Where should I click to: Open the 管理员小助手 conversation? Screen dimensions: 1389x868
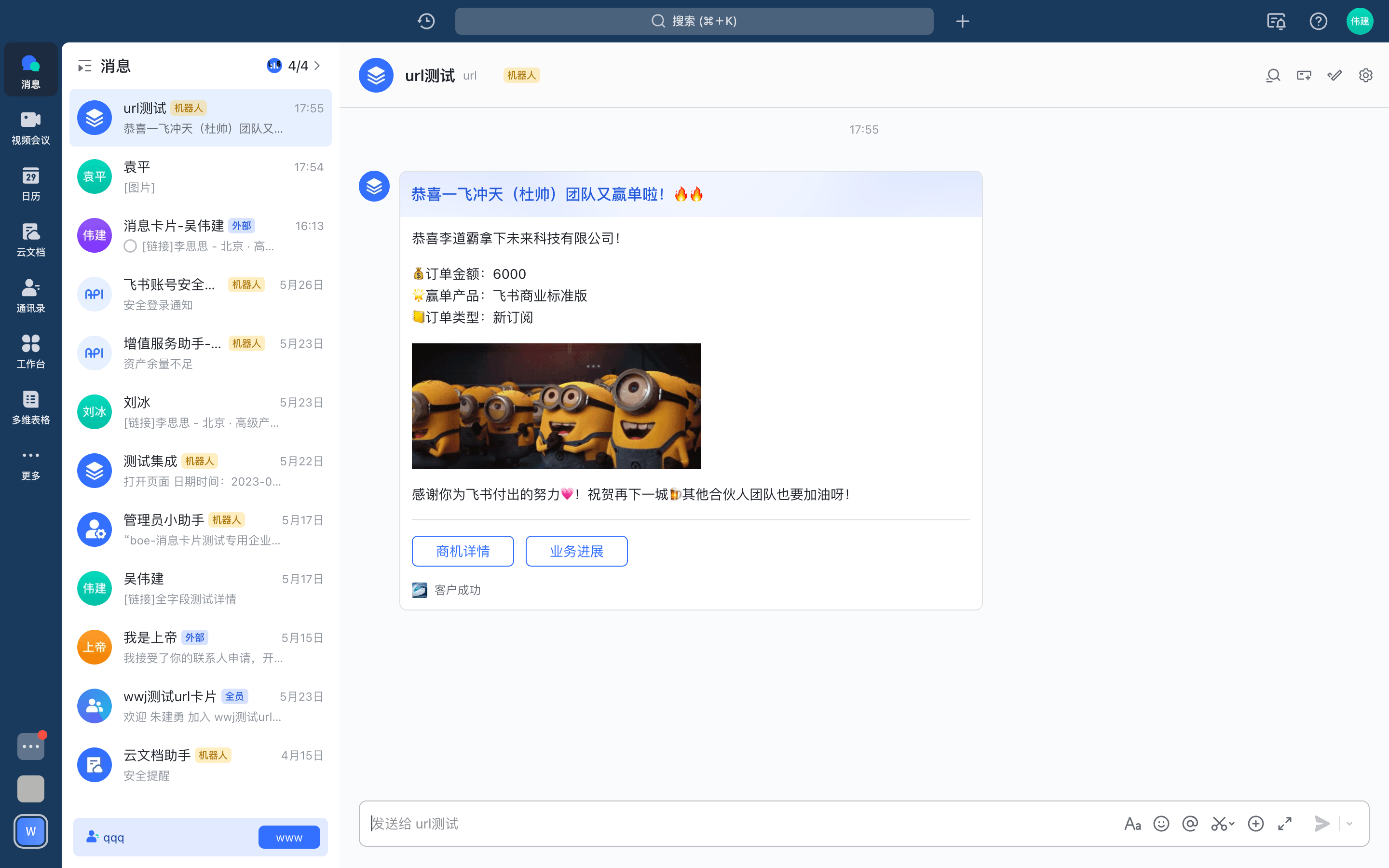click(200, 530)
